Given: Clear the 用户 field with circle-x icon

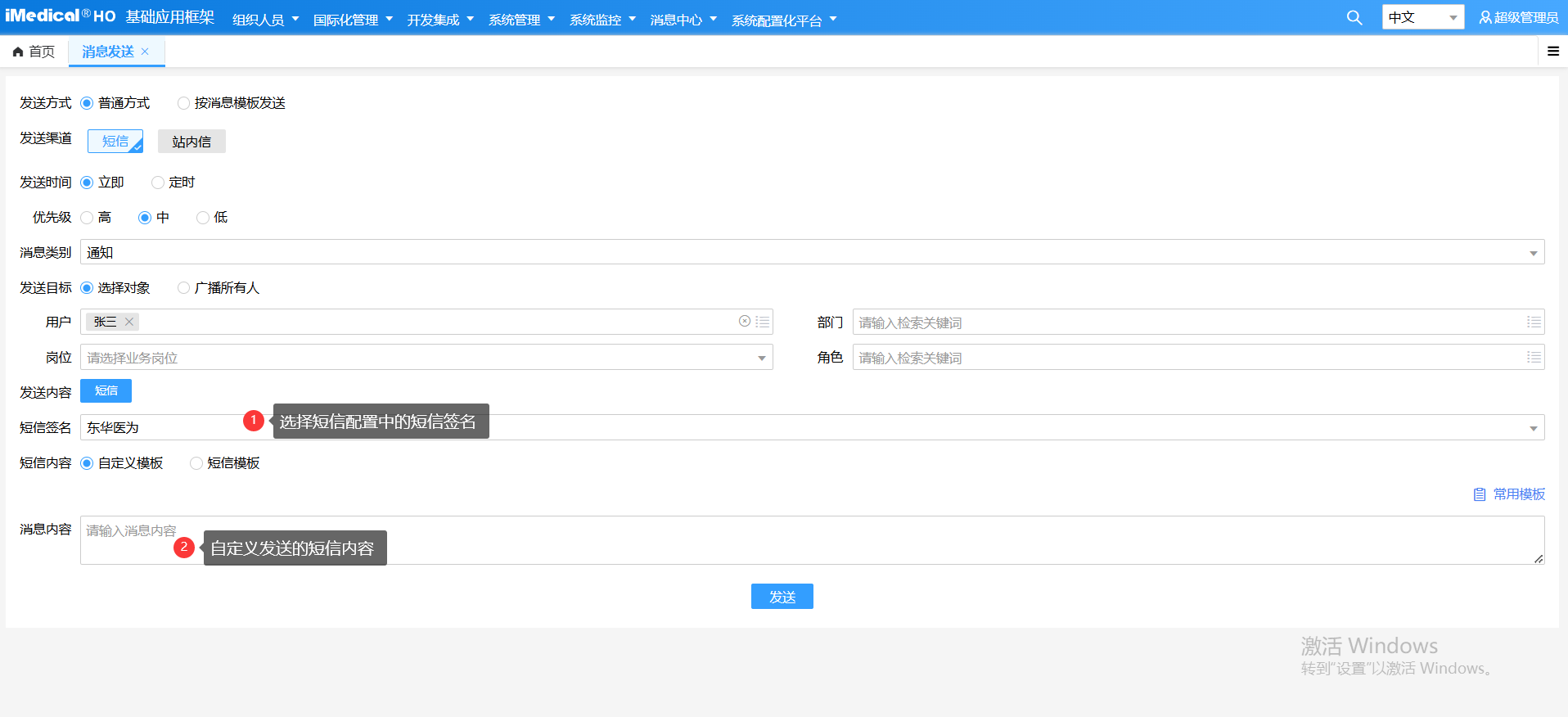Looking at the screenshot, I should [744, 322].
